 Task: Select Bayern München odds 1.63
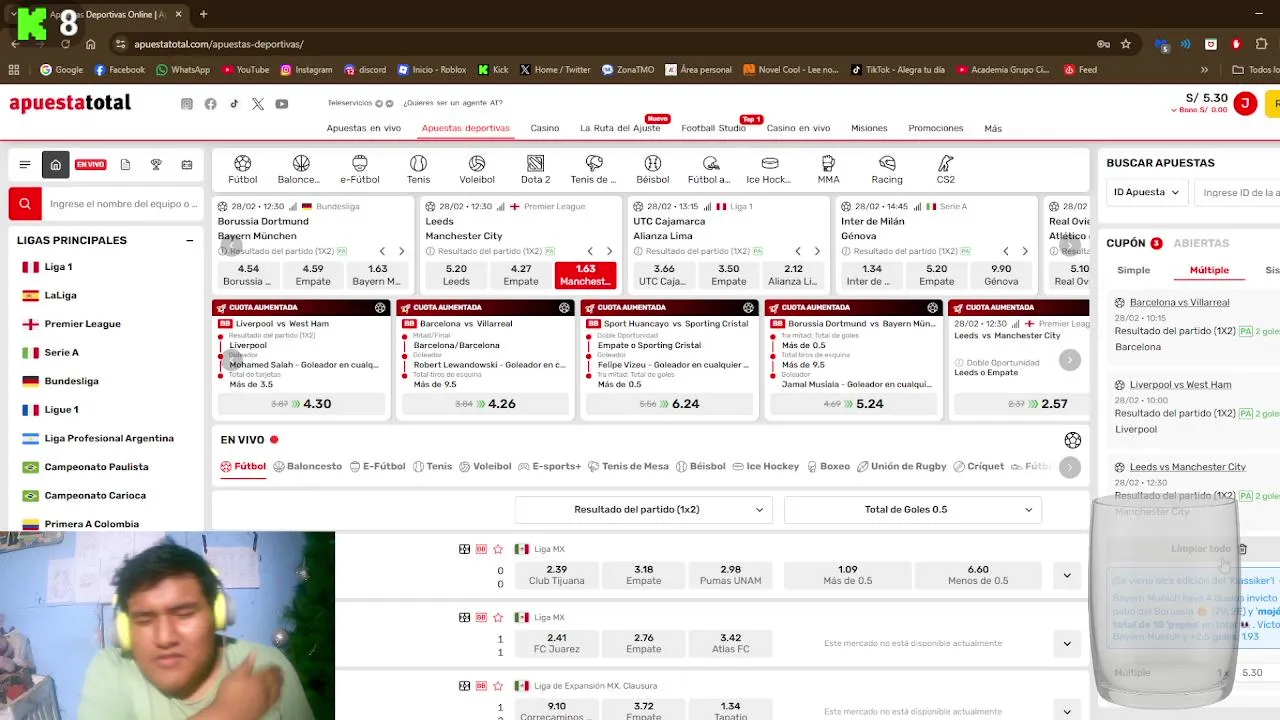pos(377,275)
